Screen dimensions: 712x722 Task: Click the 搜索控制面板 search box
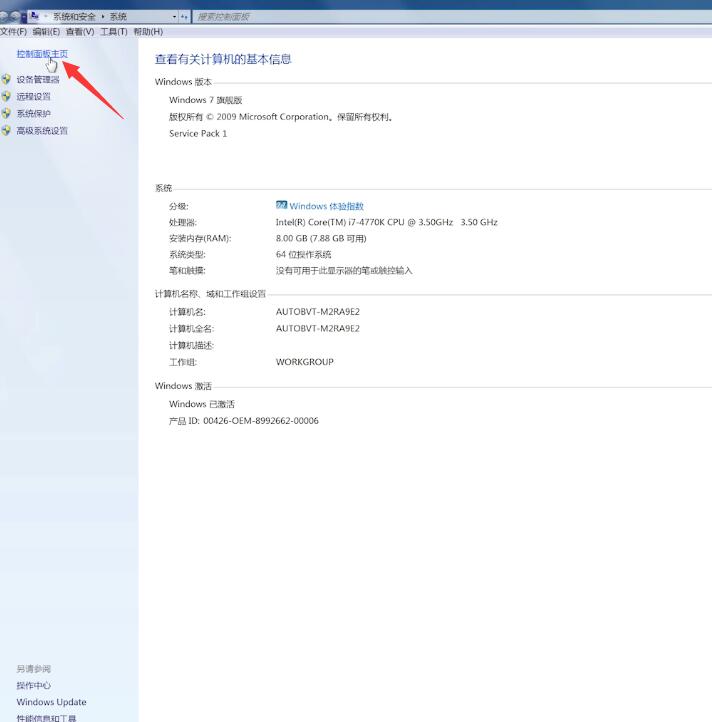pos(451,17)
